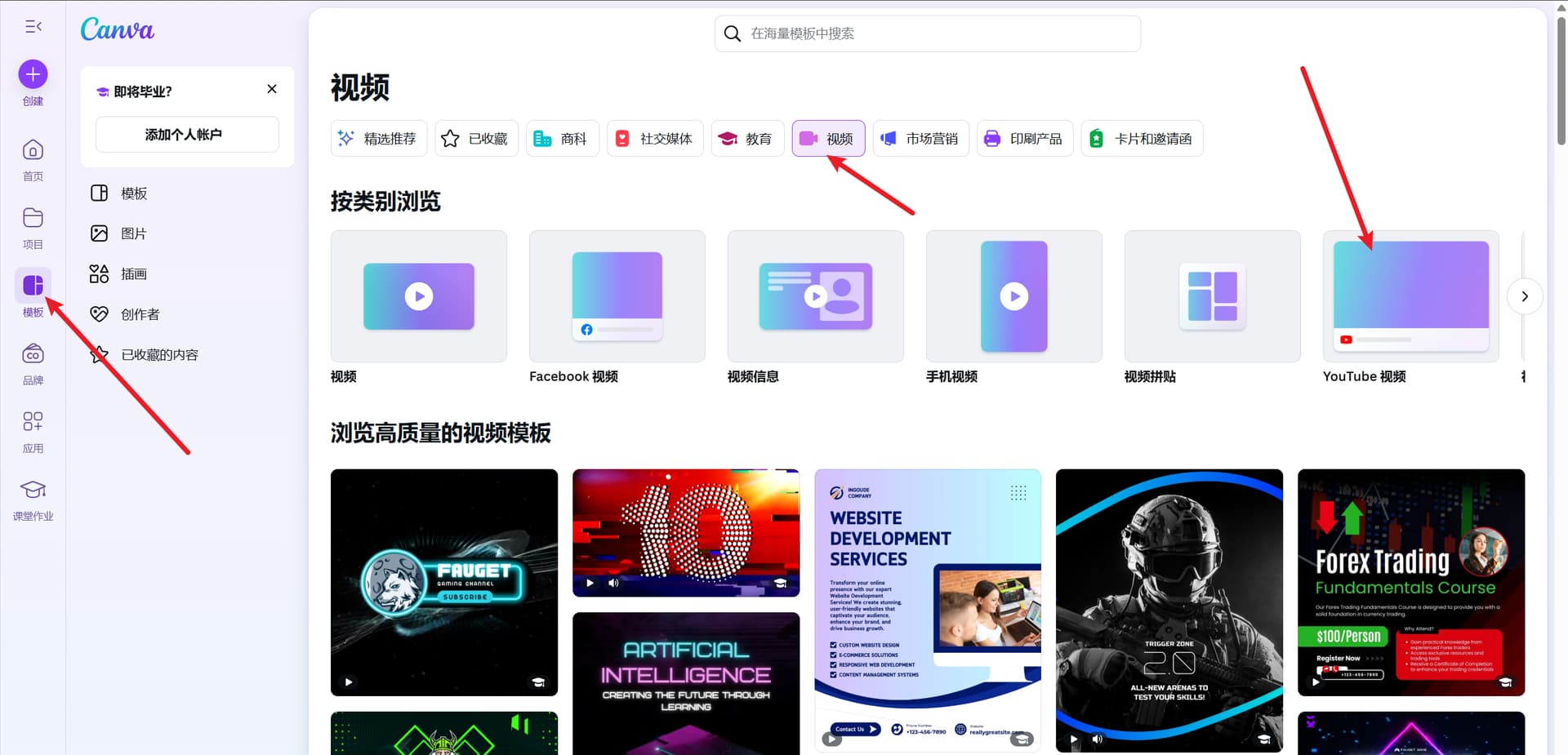Open 项目 folder icon in sidebar
This screenshot has height=755, width=1568.
tap(33, 218)
